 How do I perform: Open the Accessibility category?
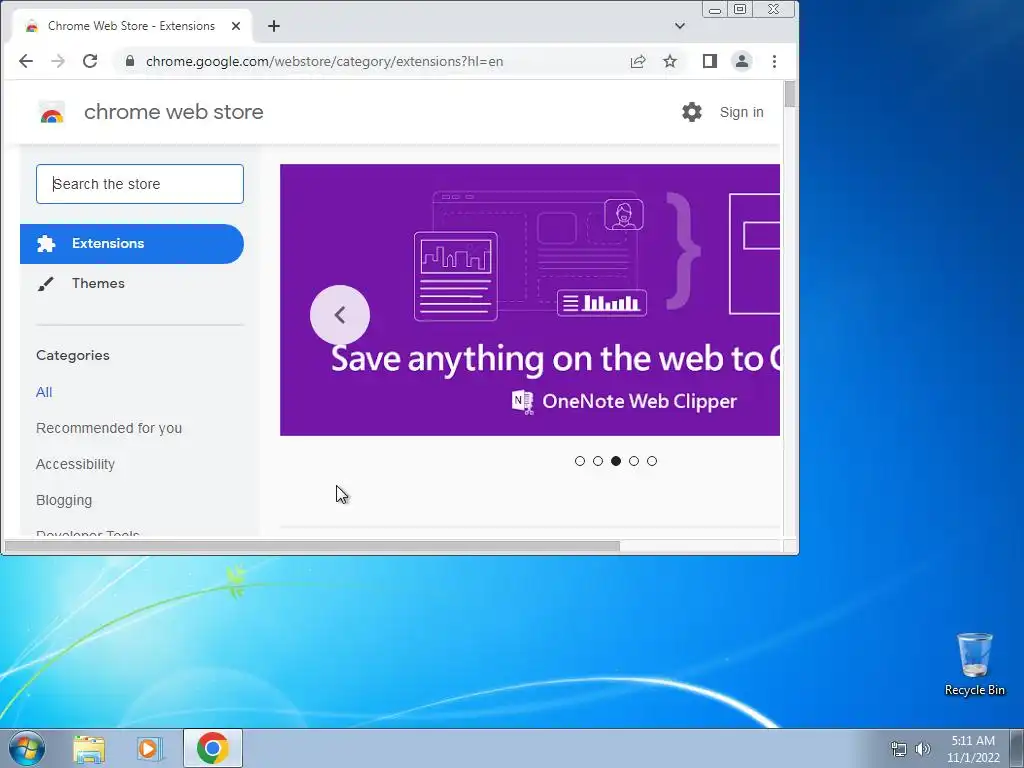tap(75, 464)
